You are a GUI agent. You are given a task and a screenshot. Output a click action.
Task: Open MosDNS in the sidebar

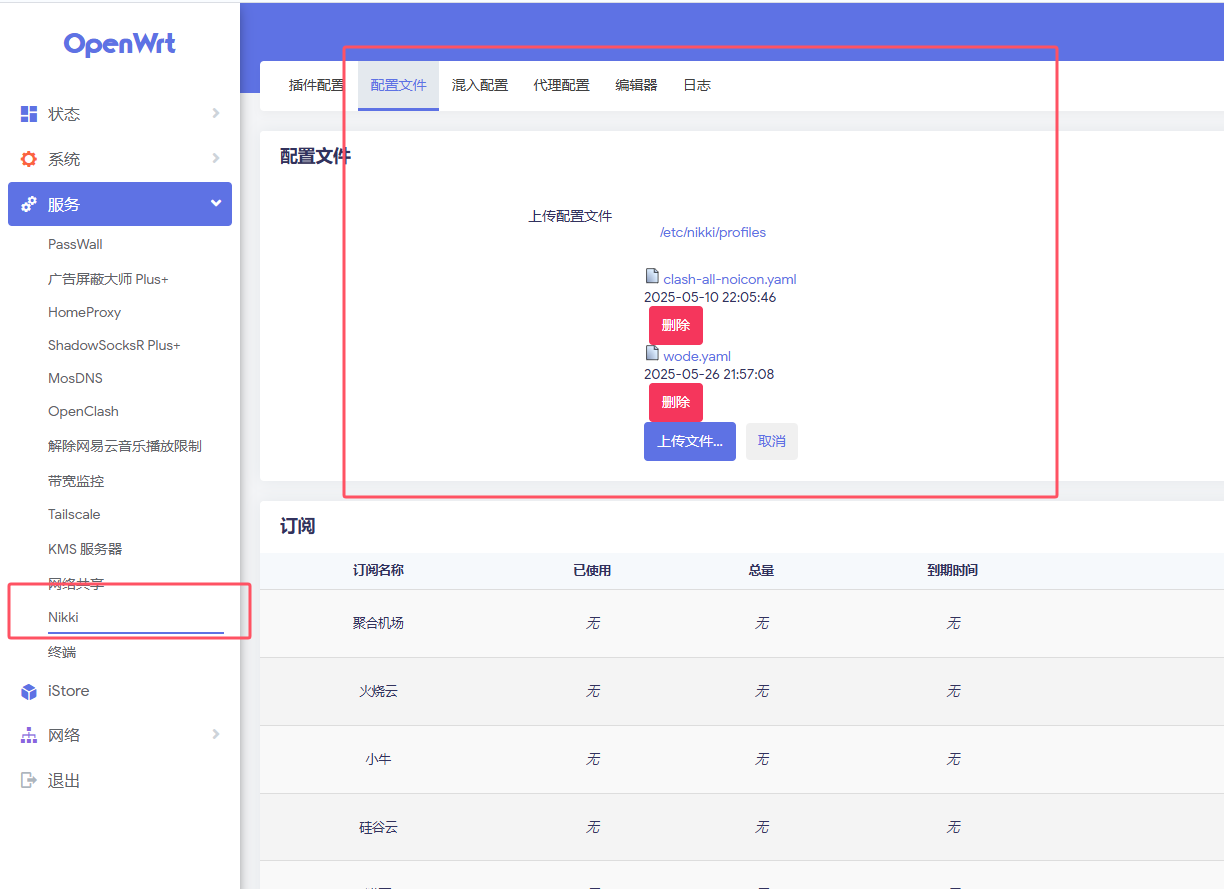75,378
